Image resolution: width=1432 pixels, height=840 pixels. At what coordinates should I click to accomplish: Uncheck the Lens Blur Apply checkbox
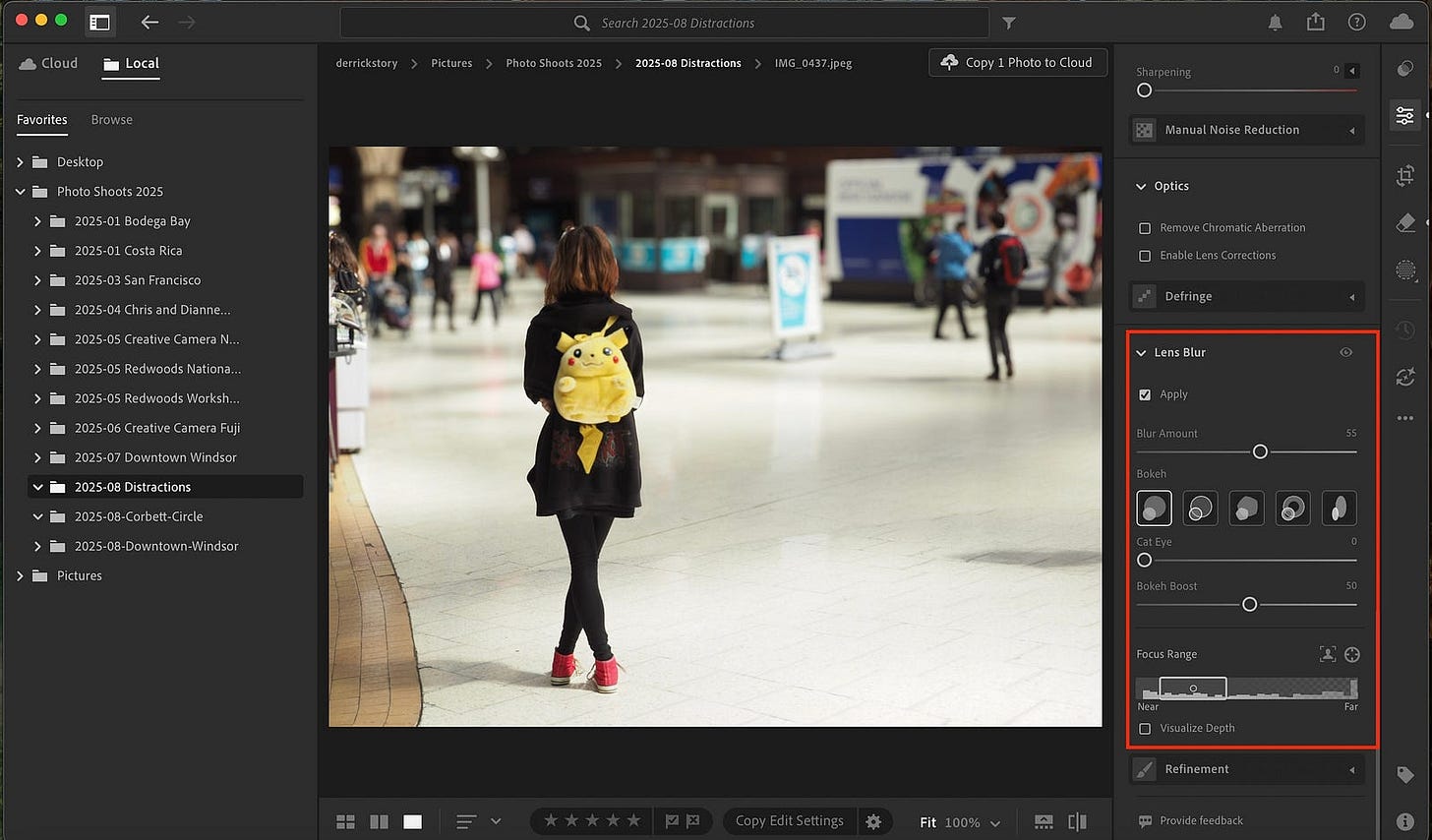[x=1145, y=394]
